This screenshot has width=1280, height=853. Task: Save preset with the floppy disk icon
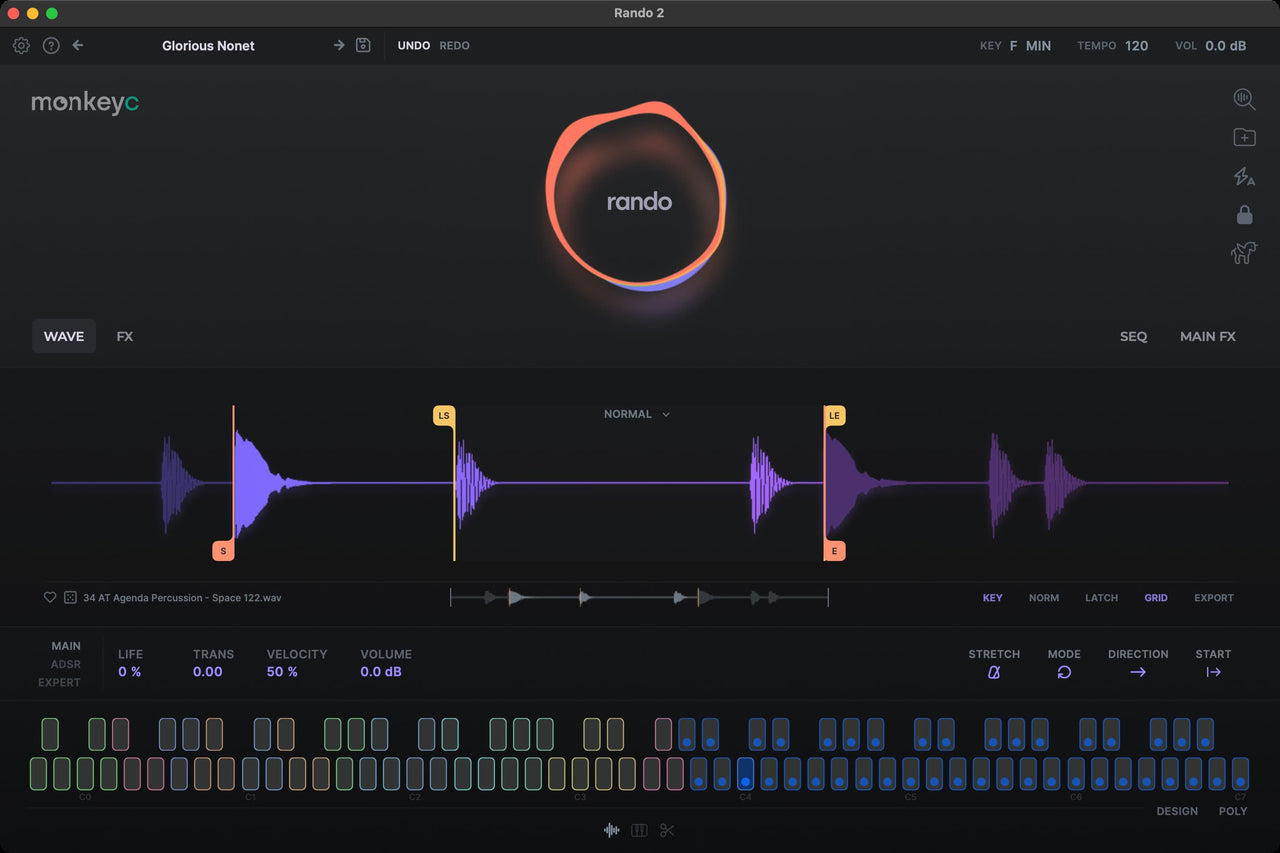(364, 45)
